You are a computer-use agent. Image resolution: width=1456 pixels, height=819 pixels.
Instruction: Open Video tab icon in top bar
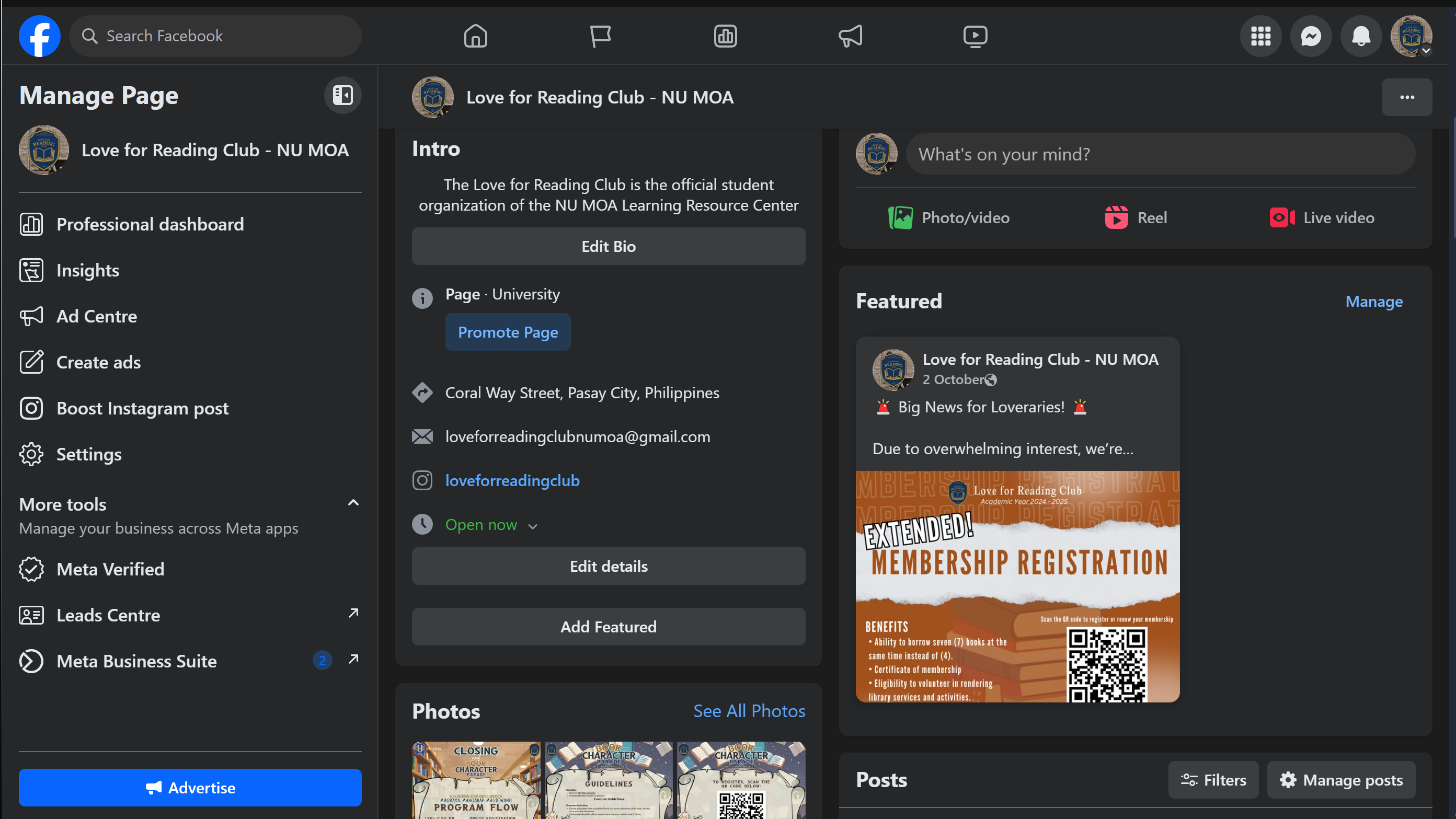(975, 36)
